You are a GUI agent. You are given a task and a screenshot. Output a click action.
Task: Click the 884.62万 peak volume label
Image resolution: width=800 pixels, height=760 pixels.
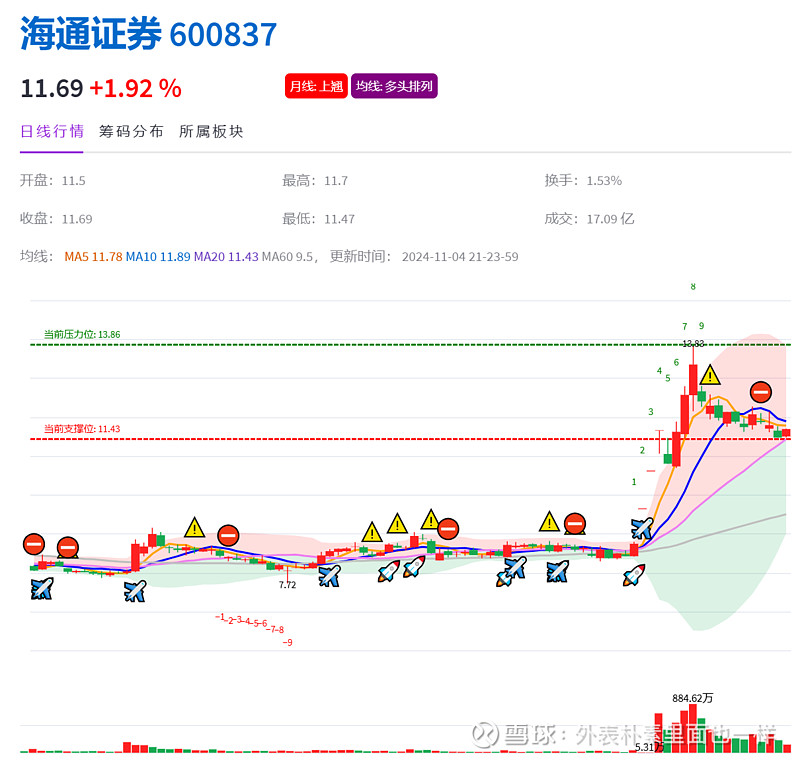point(692,698)
